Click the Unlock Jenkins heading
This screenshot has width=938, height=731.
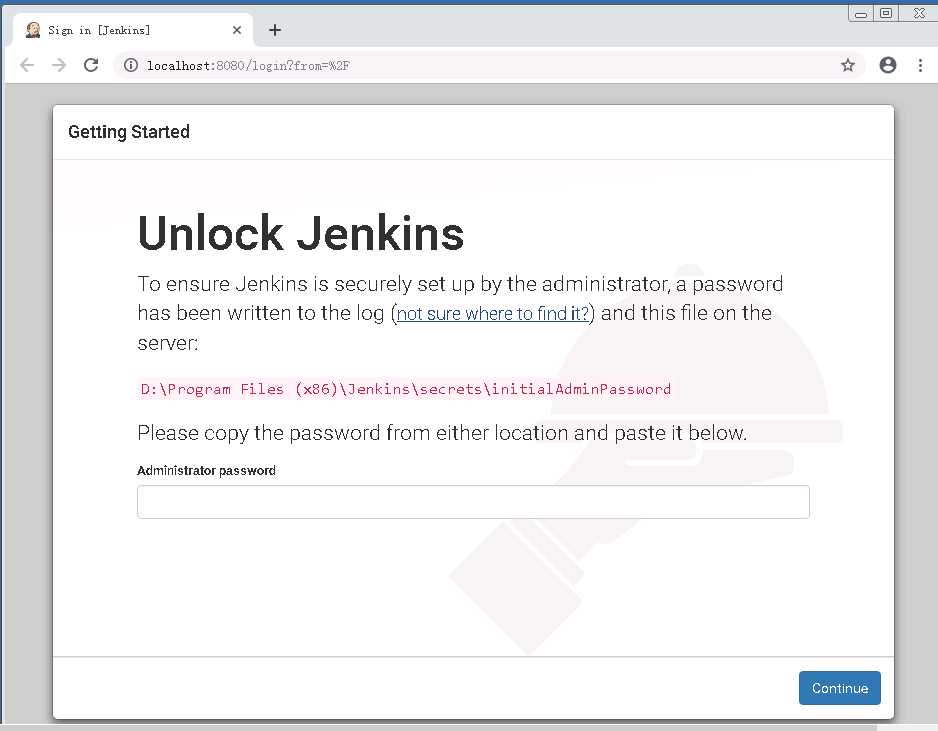point(301,233)
